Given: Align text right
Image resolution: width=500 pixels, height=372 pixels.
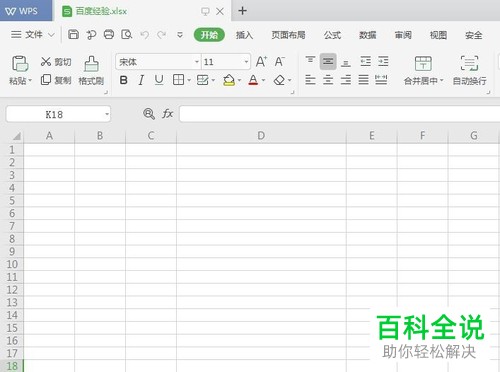Looking at the screenshot, I should pyautogui.click(x=346, y=80).
